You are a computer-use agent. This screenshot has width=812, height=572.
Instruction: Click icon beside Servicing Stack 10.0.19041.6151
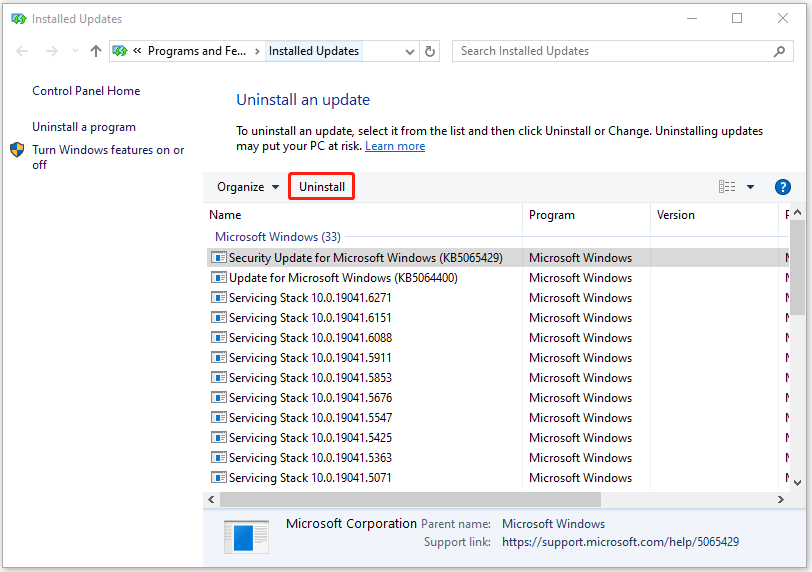(219, 317)
